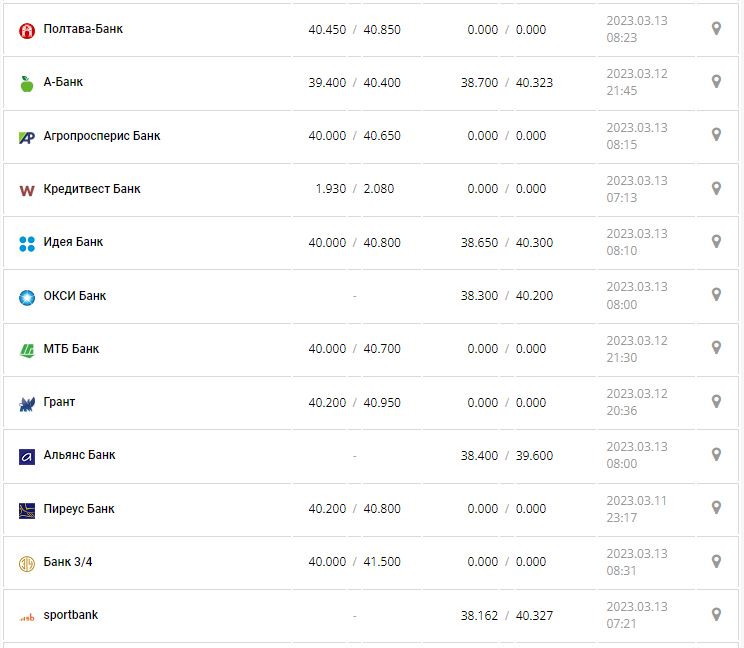Open the Пиреус Банк link
Viewport: 744px width, 648px height.
pos(79,509)
